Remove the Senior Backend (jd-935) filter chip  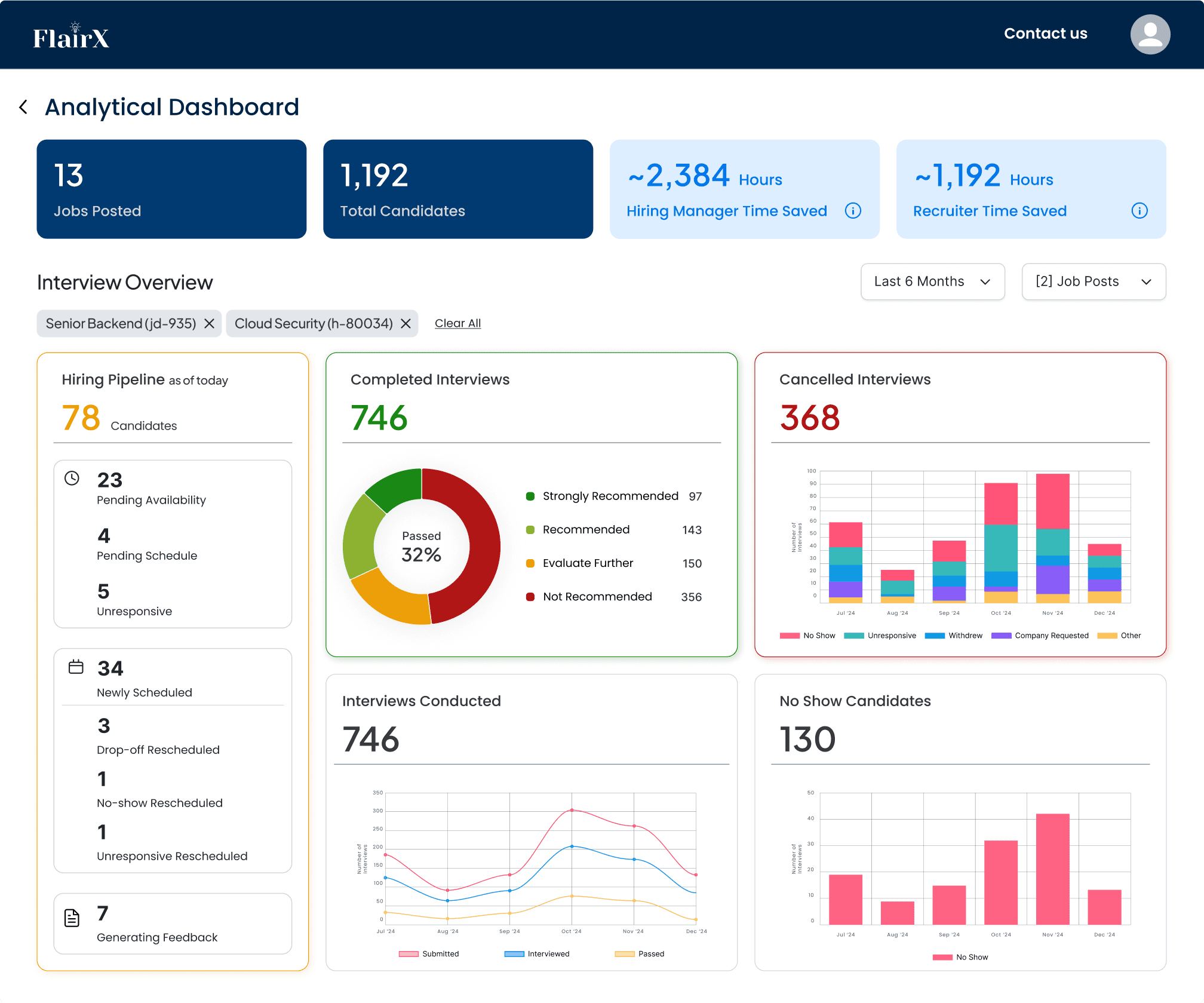(209, 324)
